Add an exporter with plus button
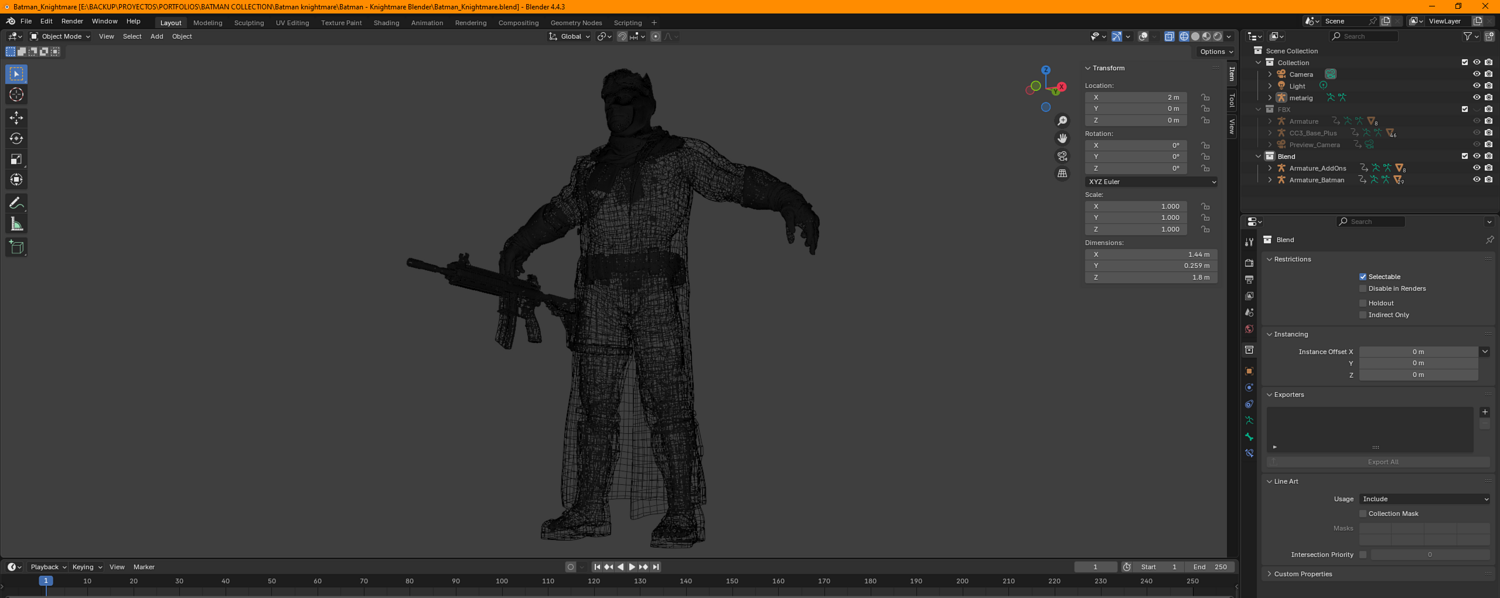Viewport: 1500px width, 598px height. (x=1484, y=412)
